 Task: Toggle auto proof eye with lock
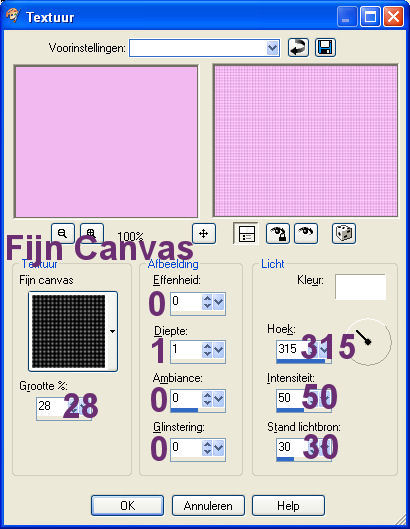tap(277, 233)
